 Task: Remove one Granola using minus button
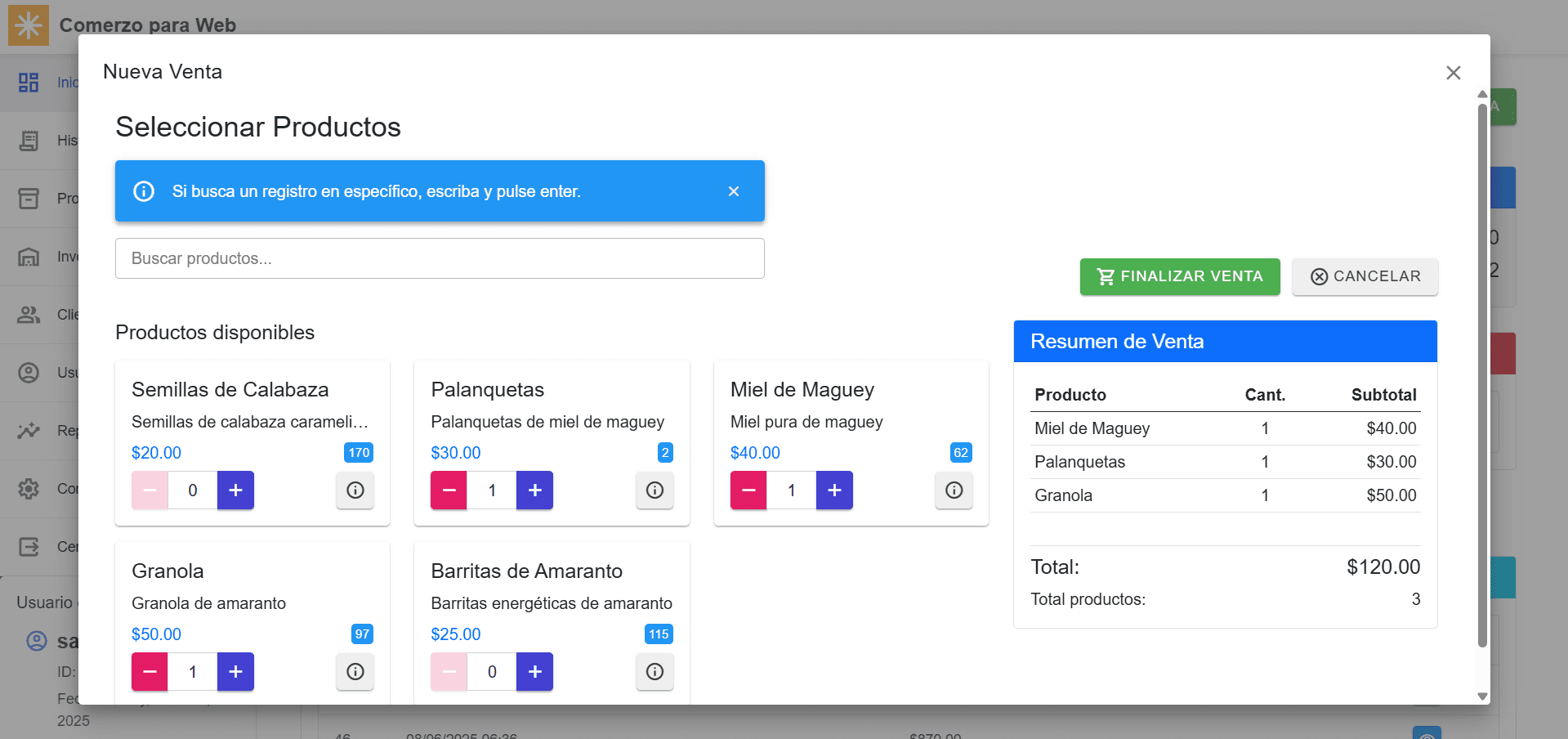(150, 672)
